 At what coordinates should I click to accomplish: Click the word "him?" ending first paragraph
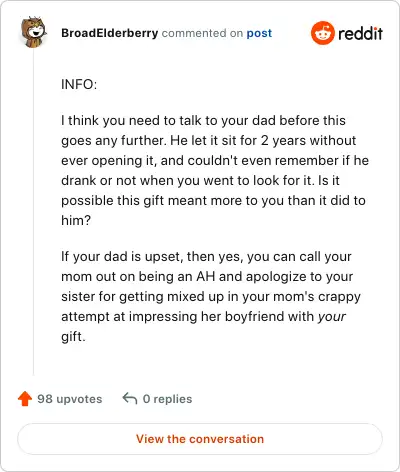(76, 220)
